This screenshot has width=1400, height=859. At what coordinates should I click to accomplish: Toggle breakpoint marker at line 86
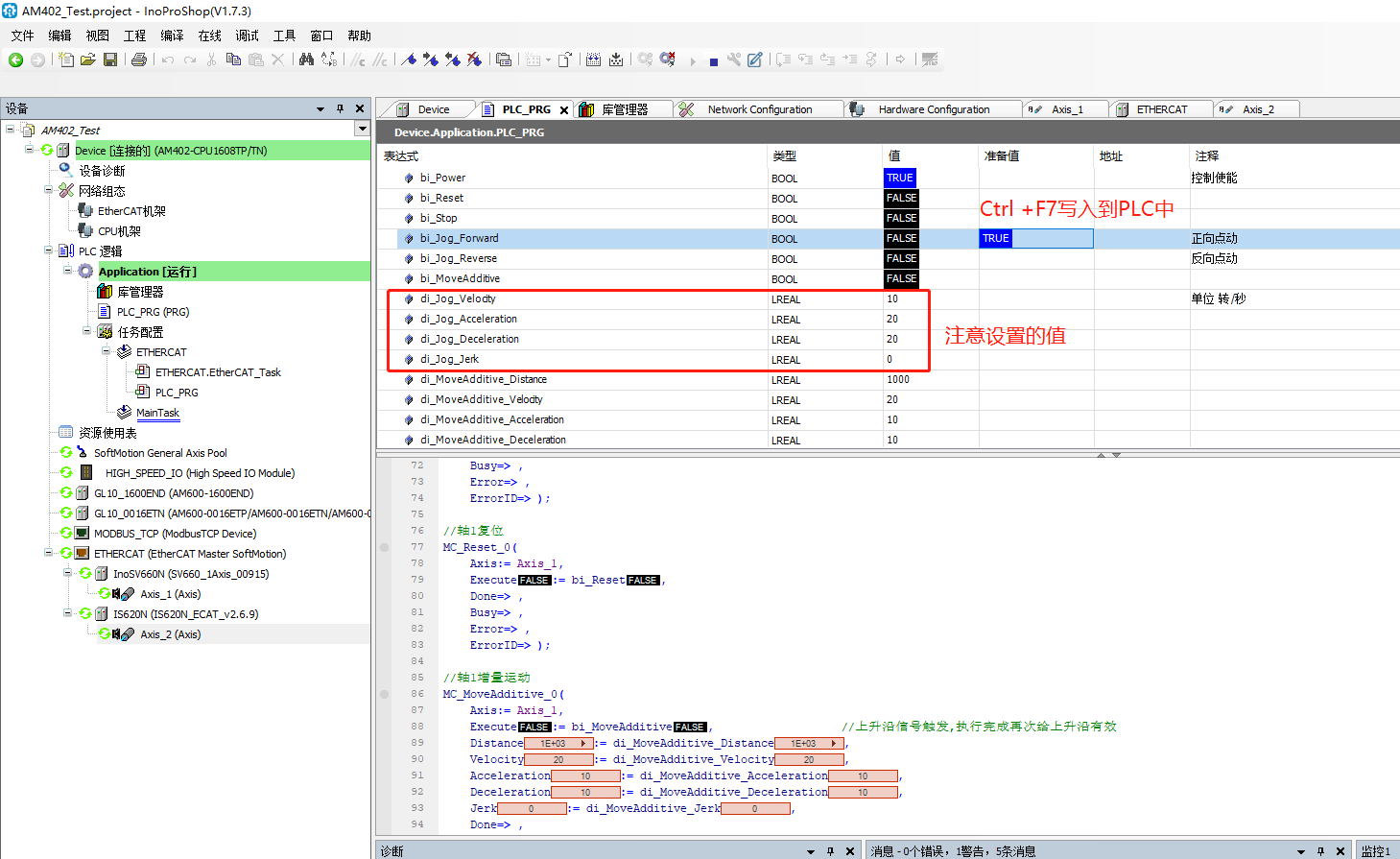[385, 694]
